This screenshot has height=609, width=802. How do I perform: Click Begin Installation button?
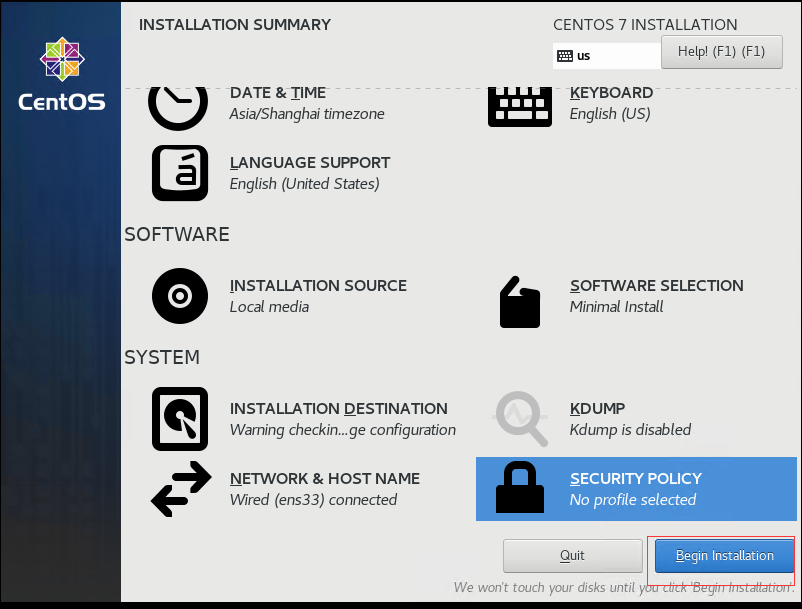pyautogui.click(x=724, y=556)
